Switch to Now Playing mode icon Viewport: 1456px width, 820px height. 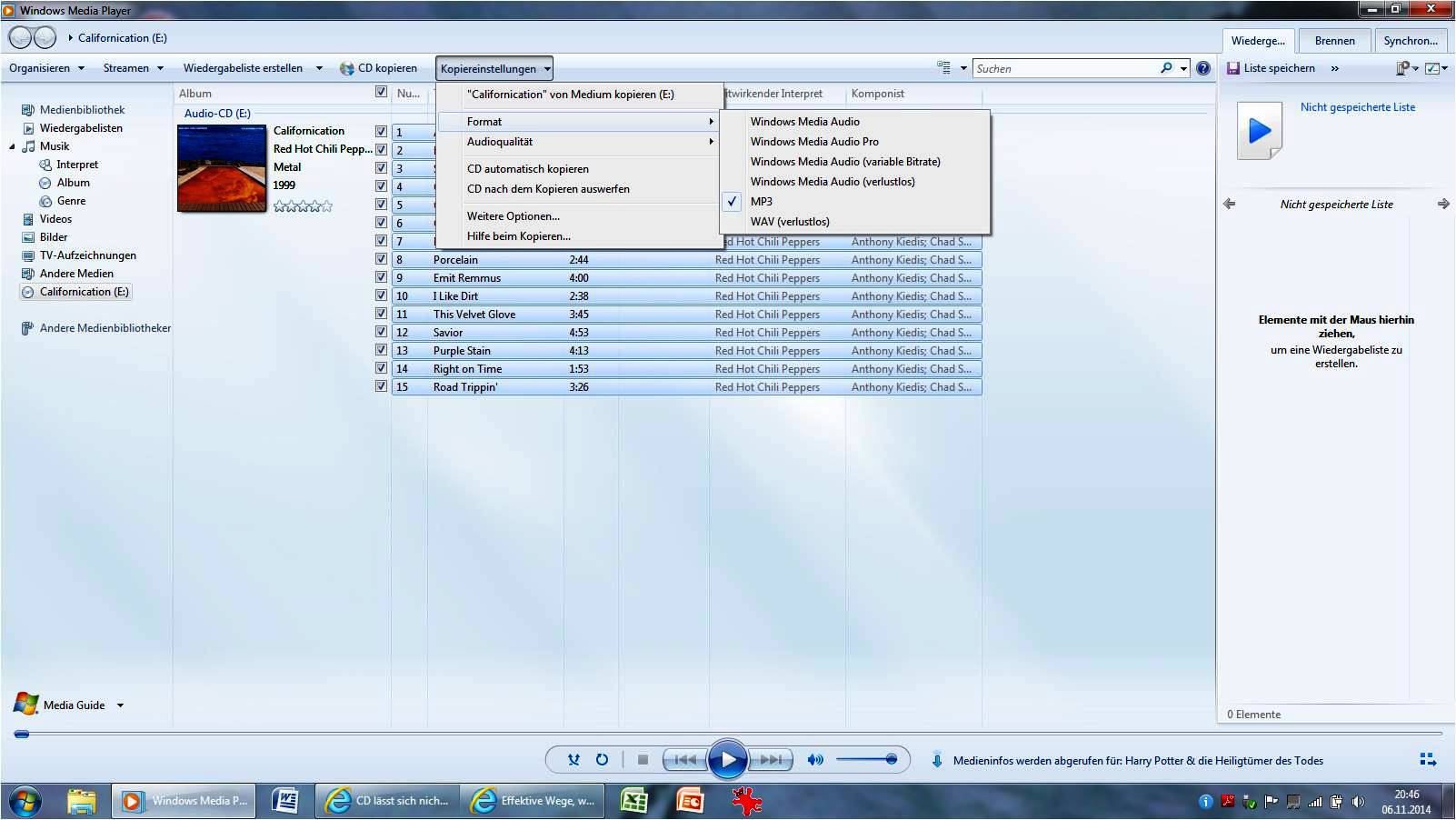click(x=1428, y=759)
